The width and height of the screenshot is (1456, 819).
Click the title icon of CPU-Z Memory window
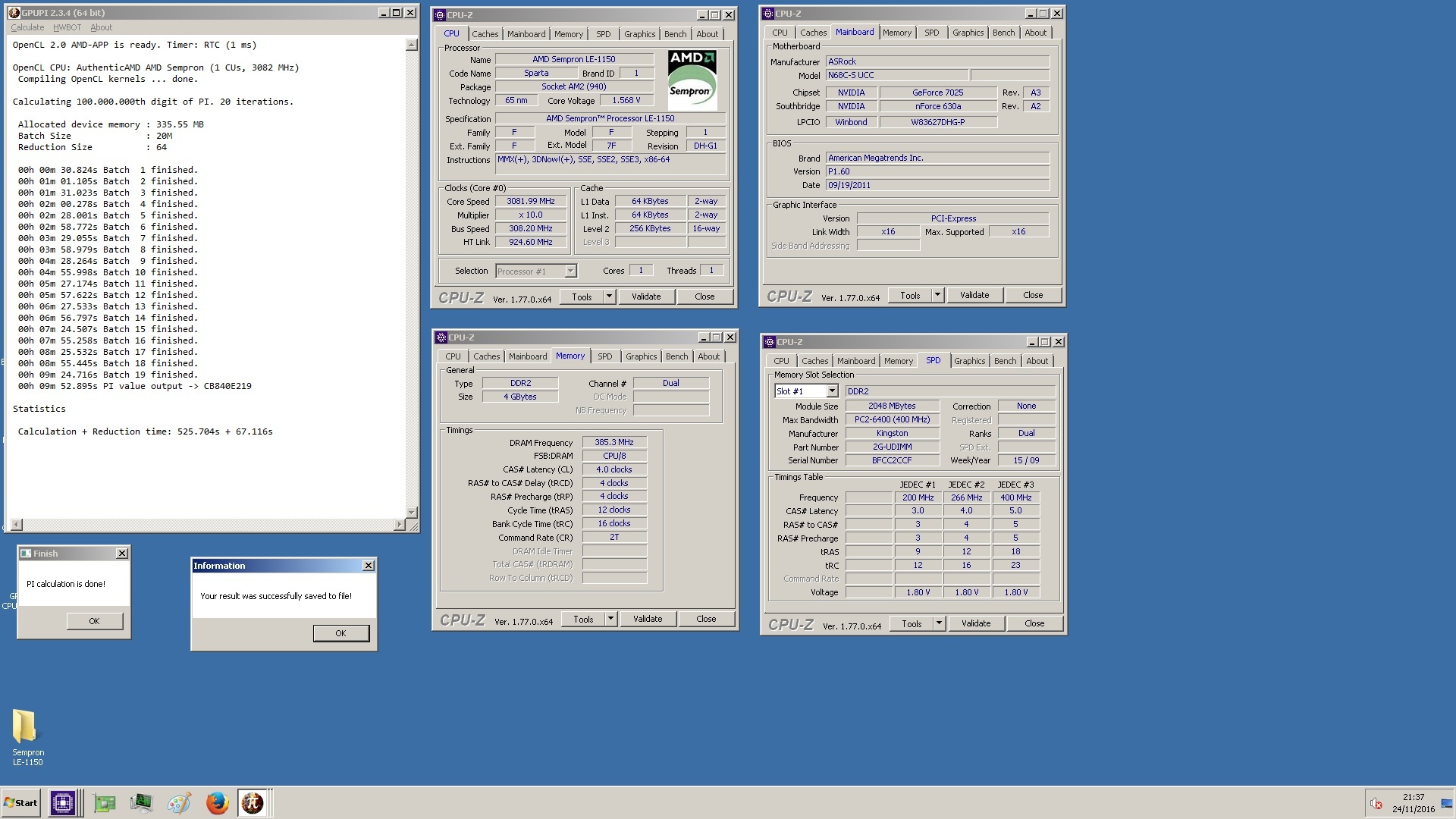pos(441,337)
